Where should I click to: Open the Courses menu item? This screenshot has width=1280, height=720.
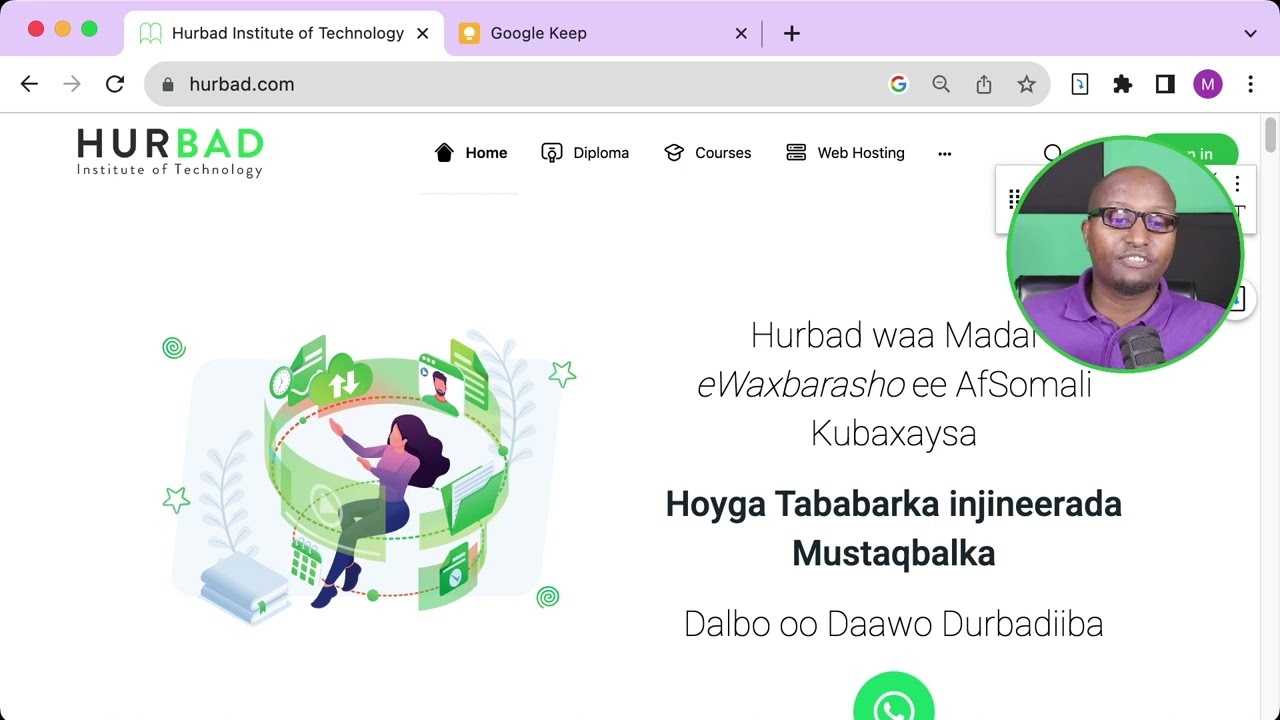click(707, 153)
